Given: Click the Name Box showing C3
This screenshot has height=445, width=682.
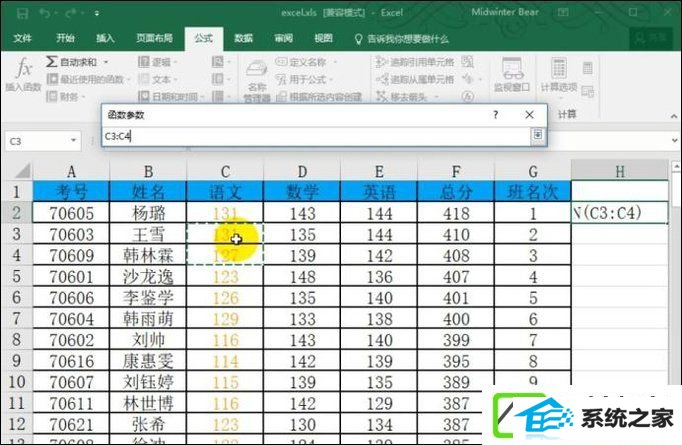Looking at the screenshot, I should coord(37,141).
